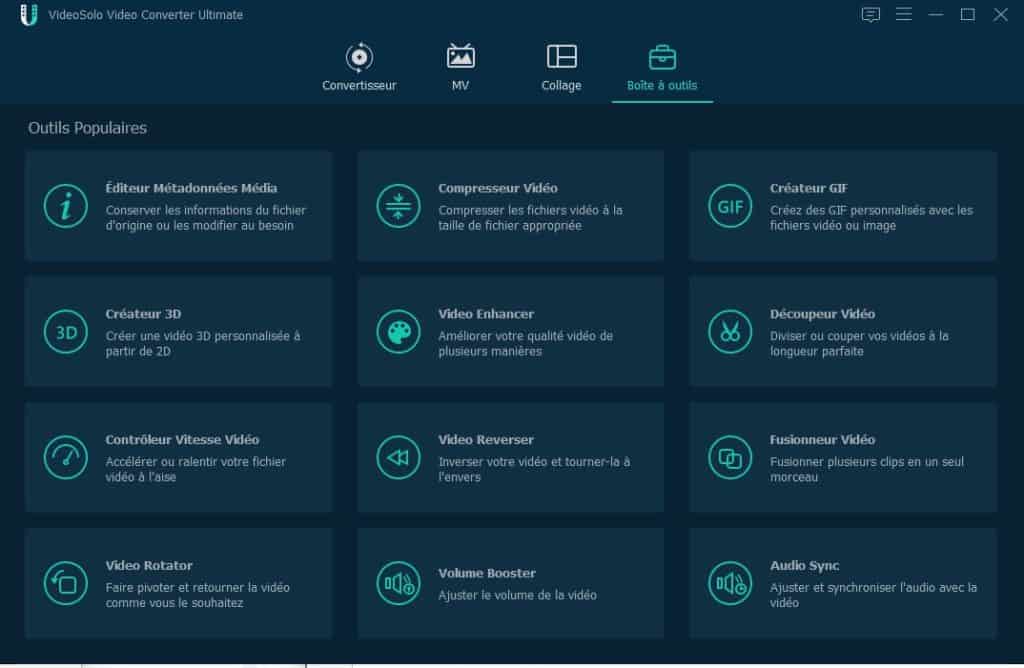1024x668 pixels.
Task: Open the Volume Booster speaker icon
Action: pyautogui.click(x=398, y=585)
